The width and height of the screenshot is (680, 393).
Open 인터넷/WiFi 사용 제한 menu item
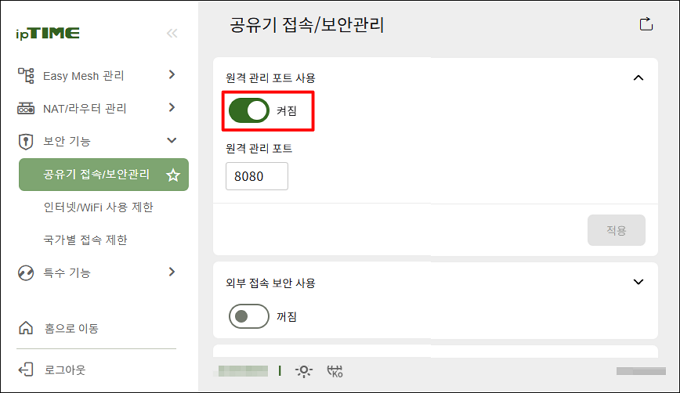[98, 207]
